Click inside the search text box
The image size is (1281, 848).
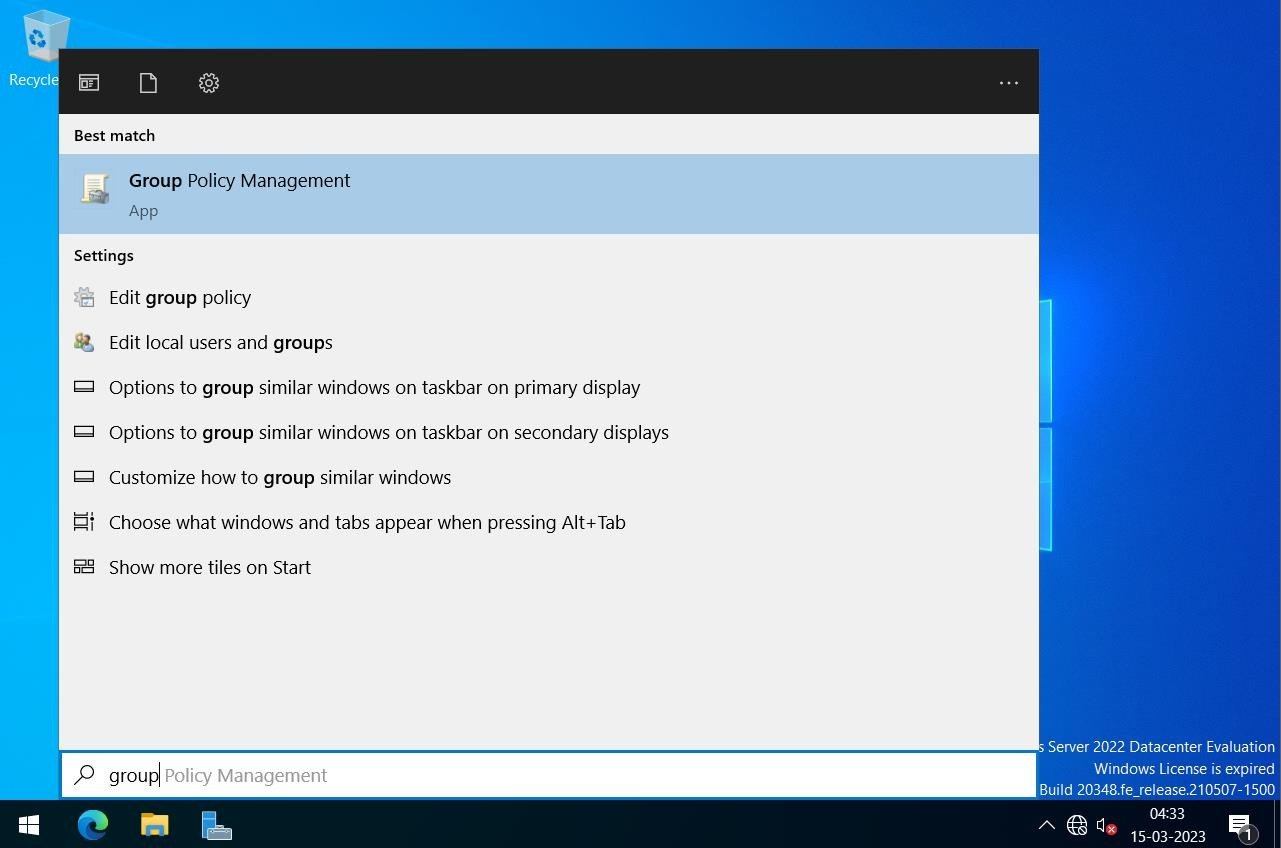(x=549, y=775)
